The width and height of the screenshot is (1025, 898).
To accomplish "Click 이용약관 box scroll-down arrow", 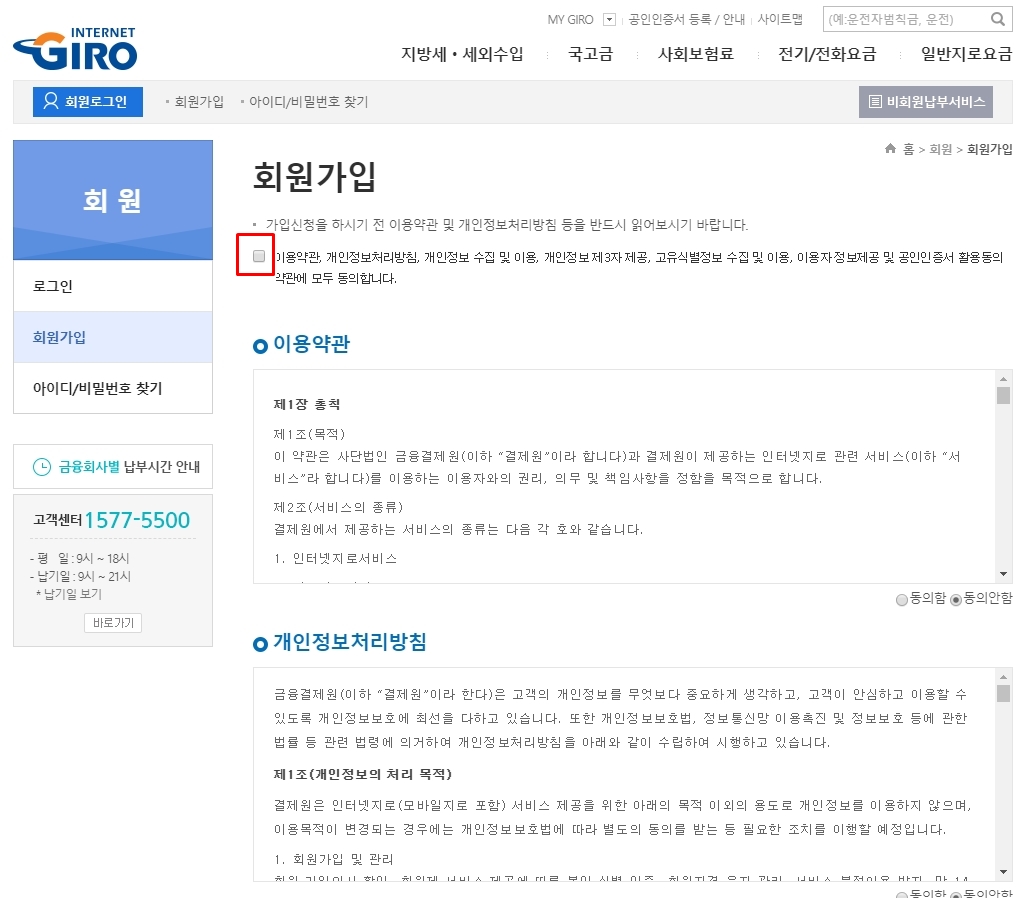I will click(1003, 574).
